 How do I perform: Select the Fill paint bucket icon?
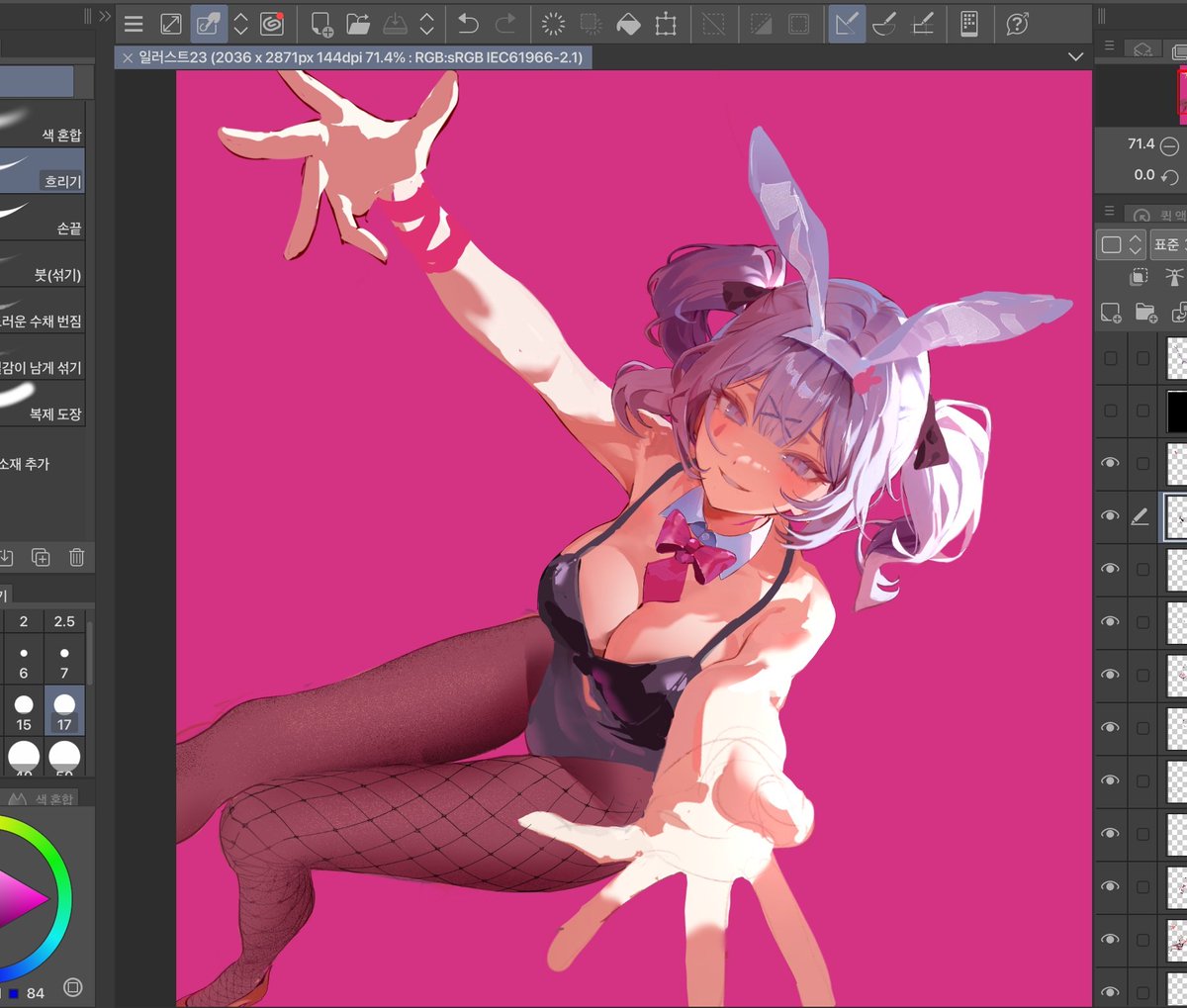(628, 24)
